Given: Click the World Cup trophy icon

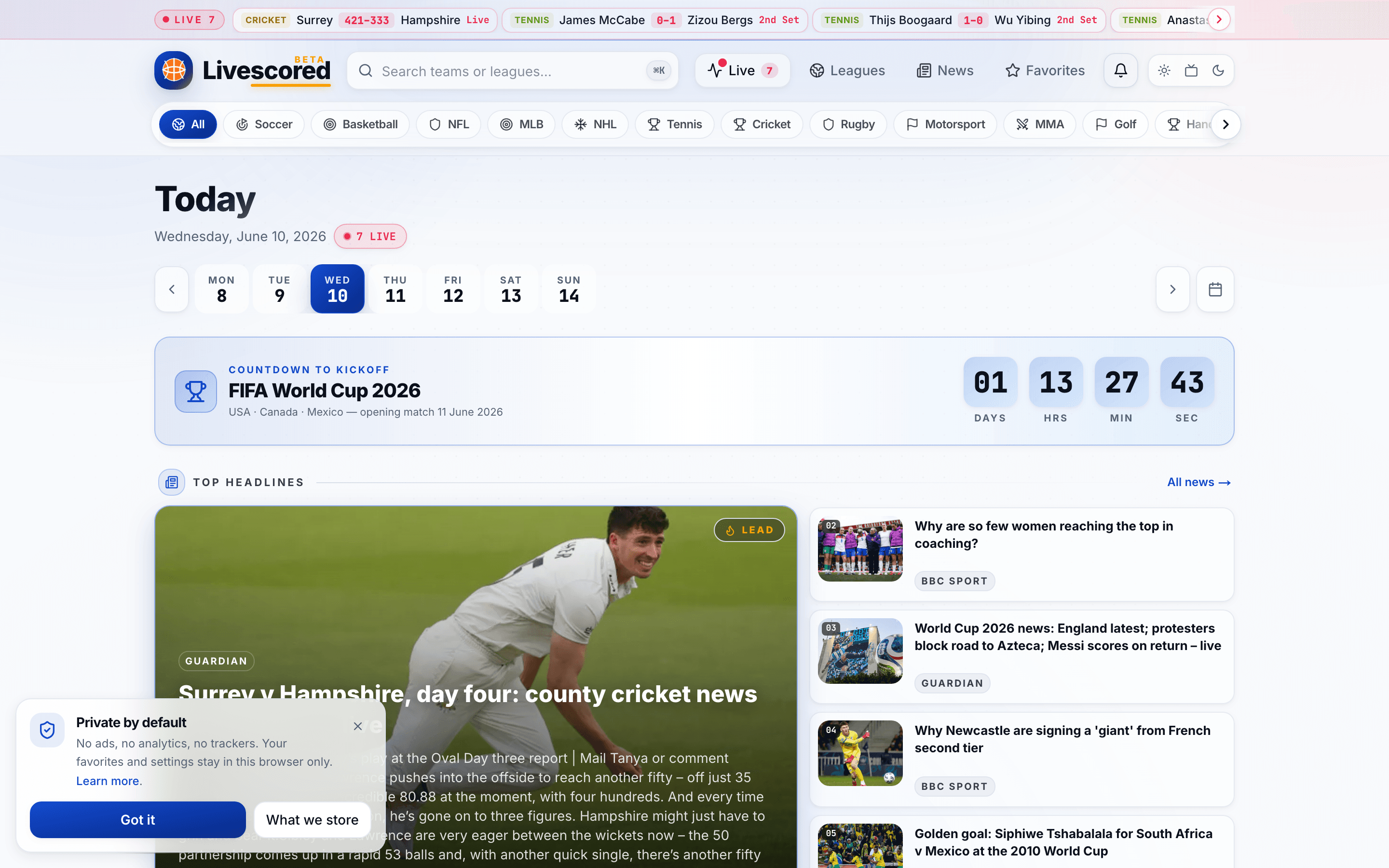Looking at the screenshot, I should (196, 392).
